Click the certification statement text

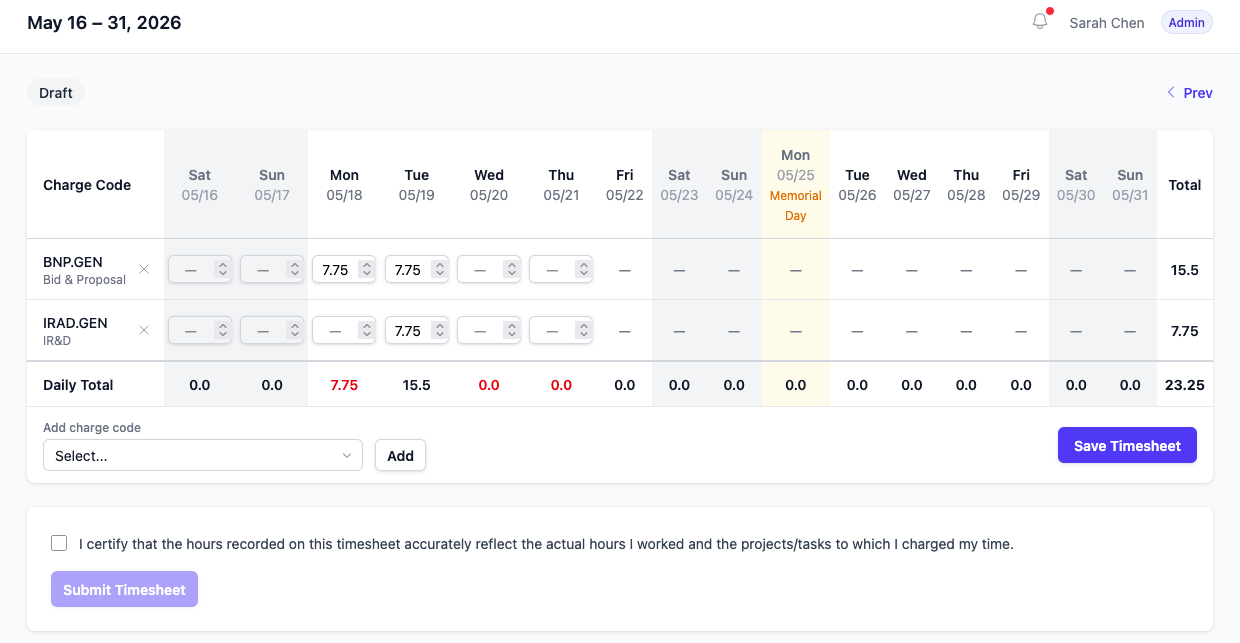pos(546,544)
